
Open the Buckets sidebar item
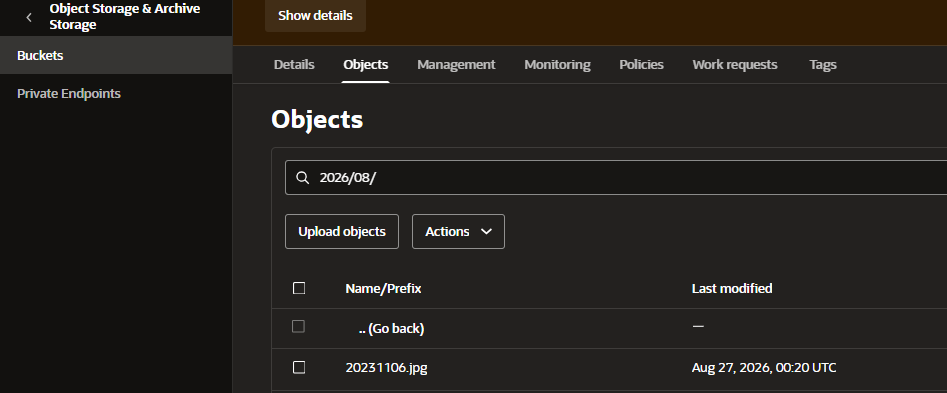coord(116,55)
